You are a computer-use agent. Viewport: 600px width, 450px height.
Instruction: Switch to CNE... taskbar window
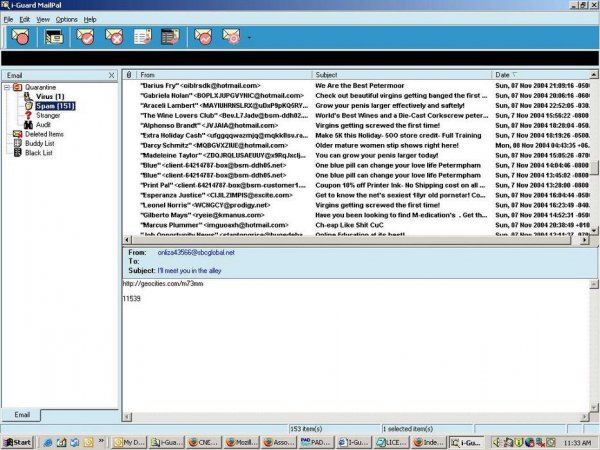pos(204,442)
